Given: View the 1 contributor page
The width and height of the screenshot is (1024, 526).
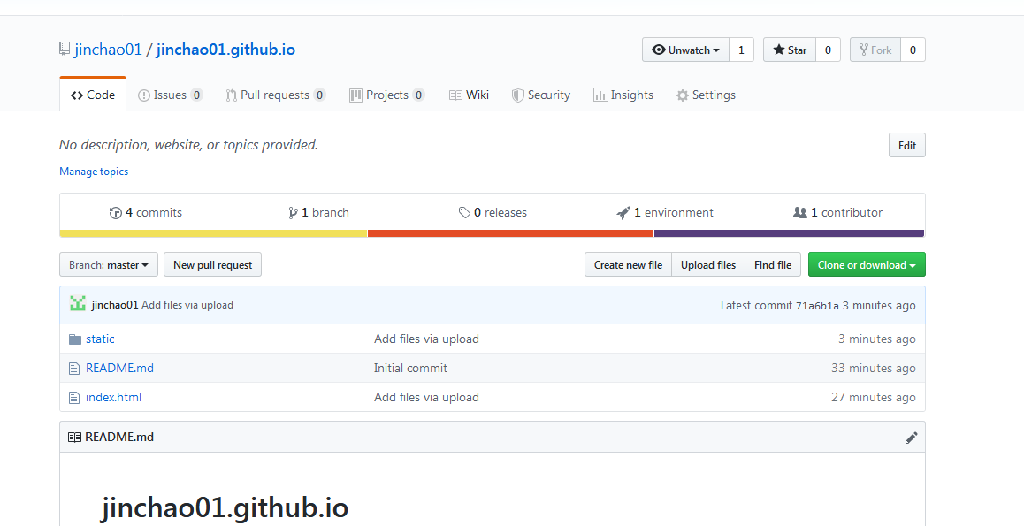Looking at the screenshot, I should click(838, 212).
